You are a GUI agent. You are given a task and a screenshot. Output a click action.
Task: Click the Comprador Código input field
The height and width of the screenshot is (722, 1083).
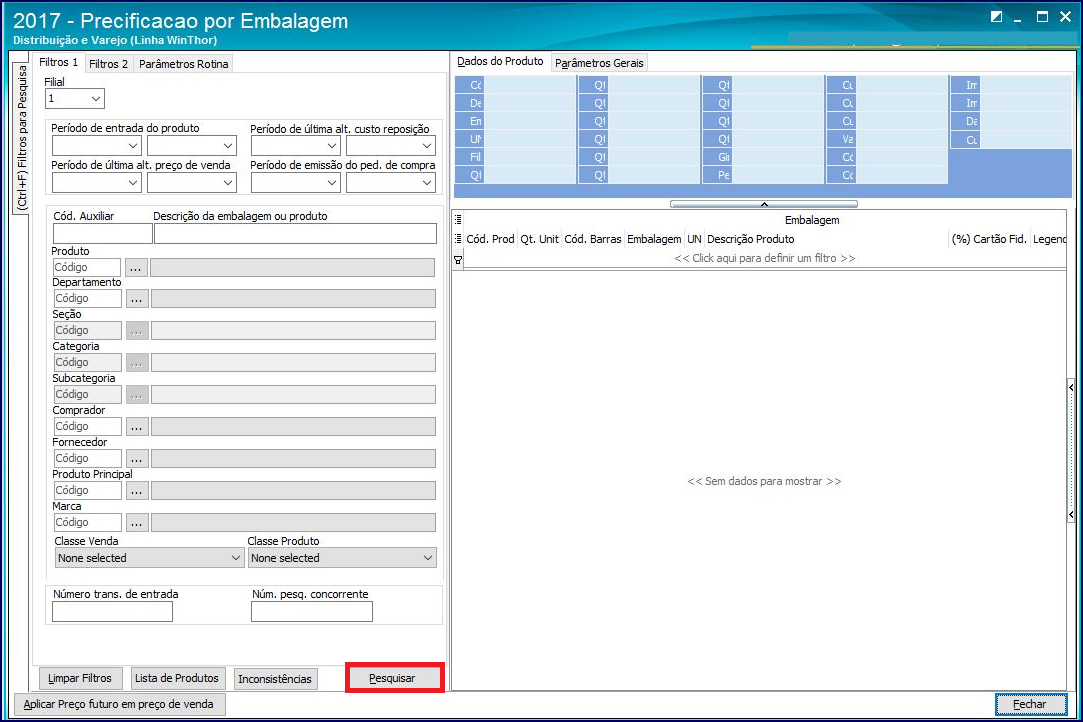click(x=88, y=426)
